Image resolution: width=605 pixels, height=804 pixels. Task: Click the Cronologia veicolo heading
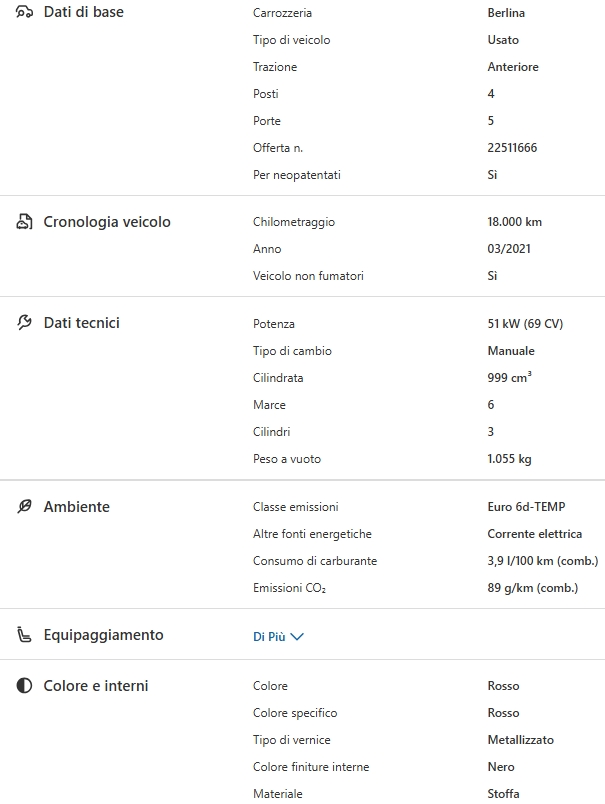pos(107,222)
